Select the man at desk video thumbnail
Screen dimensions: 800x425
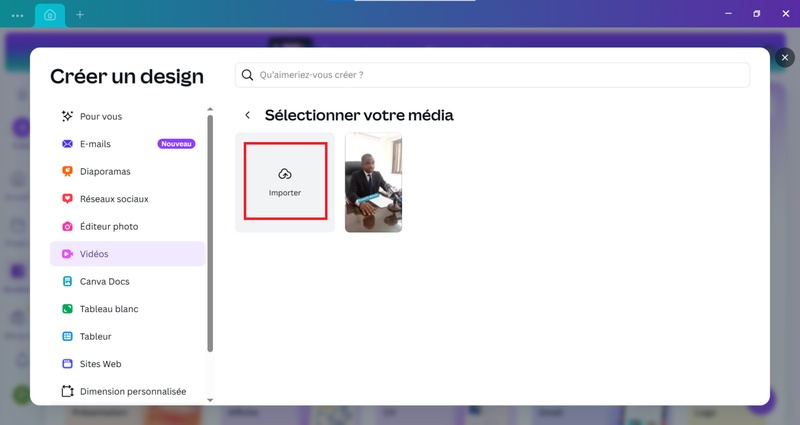373,183
